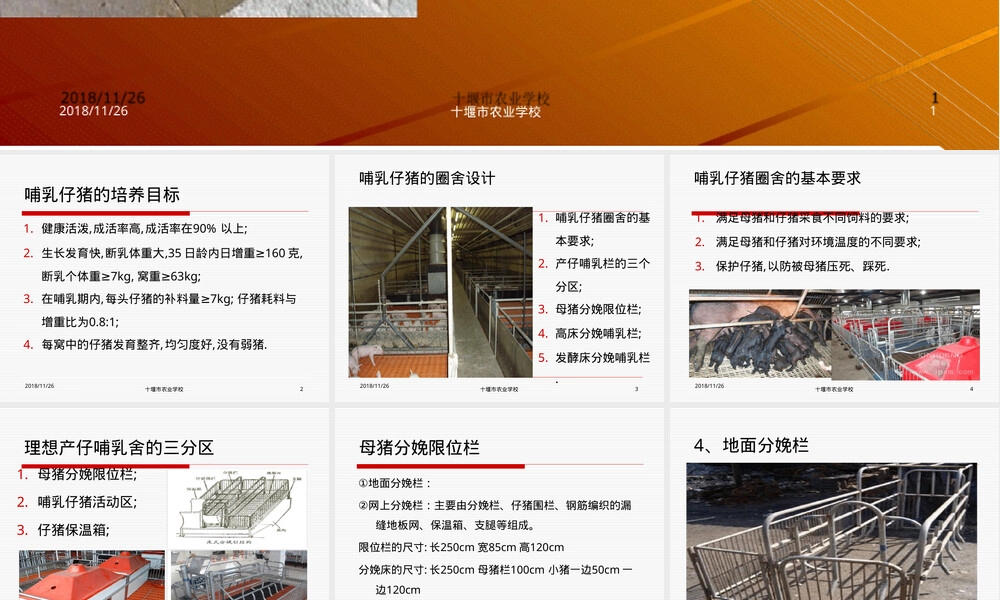Click the list item 母猪分娩限位栏; on slide 3

click(598, 309)
